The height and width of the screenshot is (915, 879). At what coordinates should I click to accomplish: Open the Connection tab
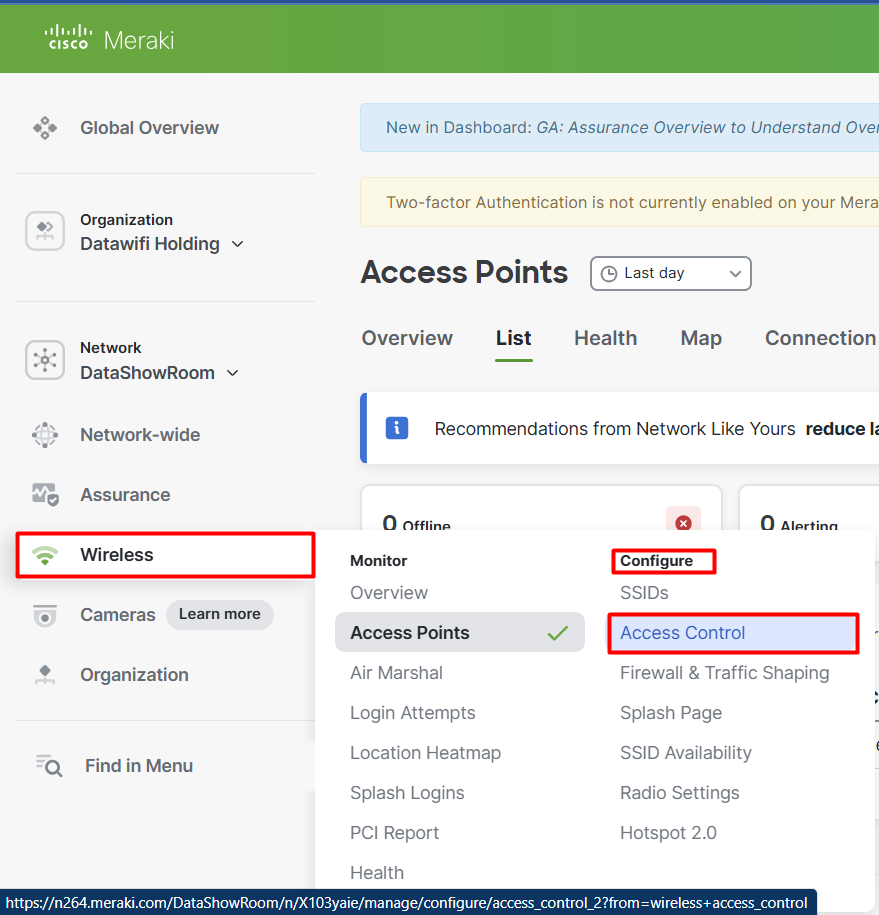tap(821, 338)
